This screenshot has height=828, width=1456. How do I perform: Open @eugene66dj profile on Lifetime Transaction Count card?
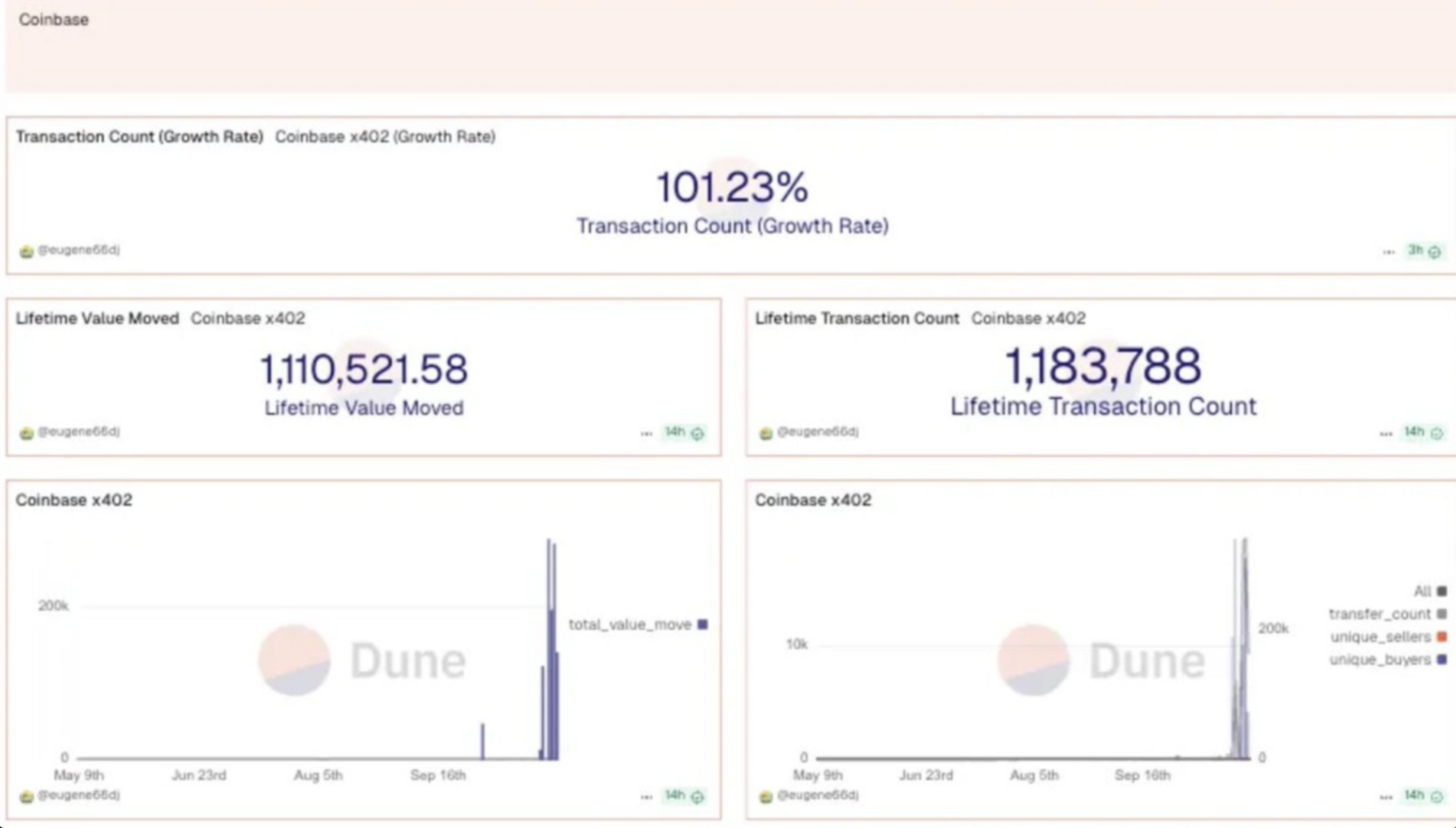[x=818, y=431]
